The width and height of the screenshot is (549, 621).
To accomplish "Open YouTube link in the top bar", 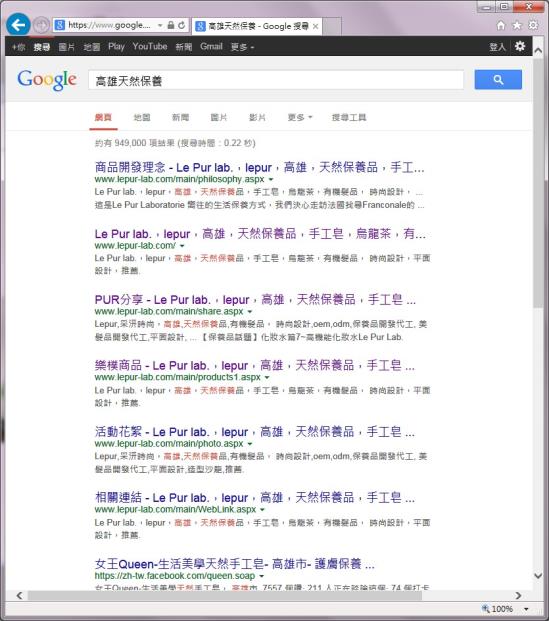I will coord(150,46).
